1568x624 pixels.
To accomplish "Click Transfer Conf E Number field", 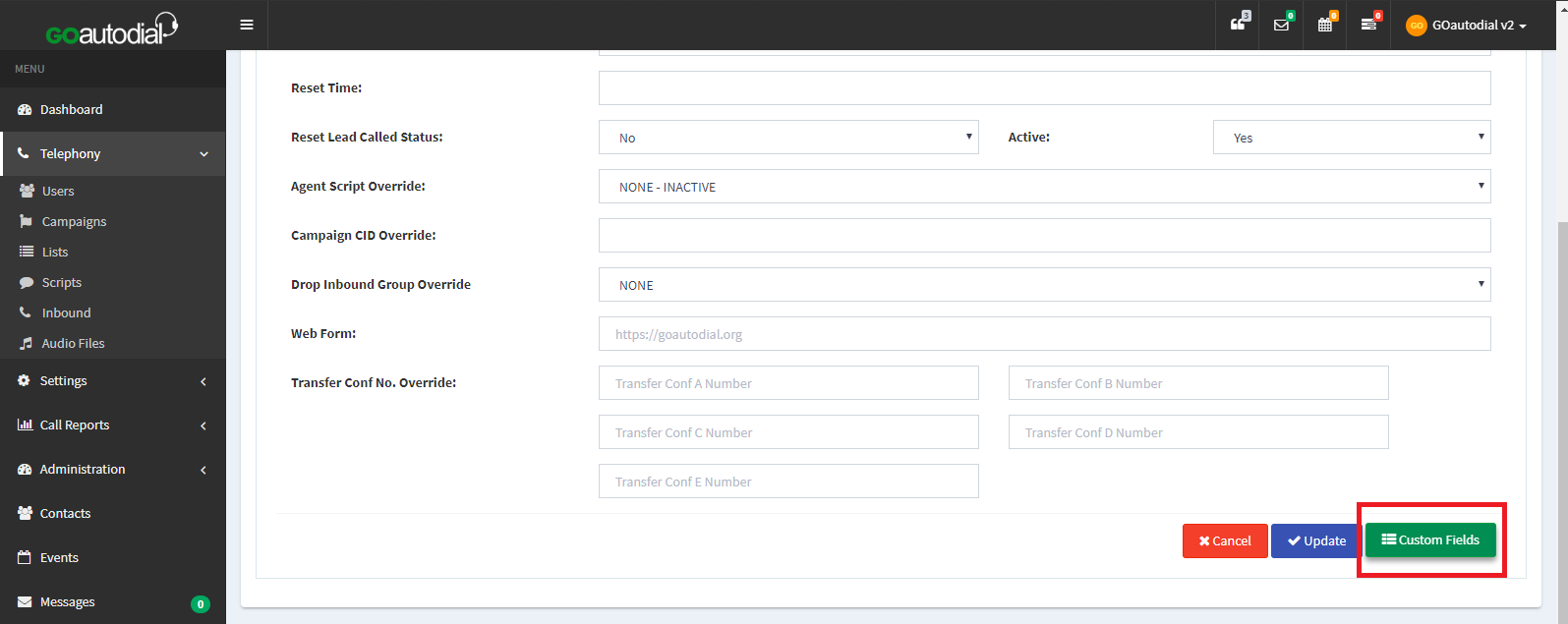I will pyautogui.click(x=788, y=481).
